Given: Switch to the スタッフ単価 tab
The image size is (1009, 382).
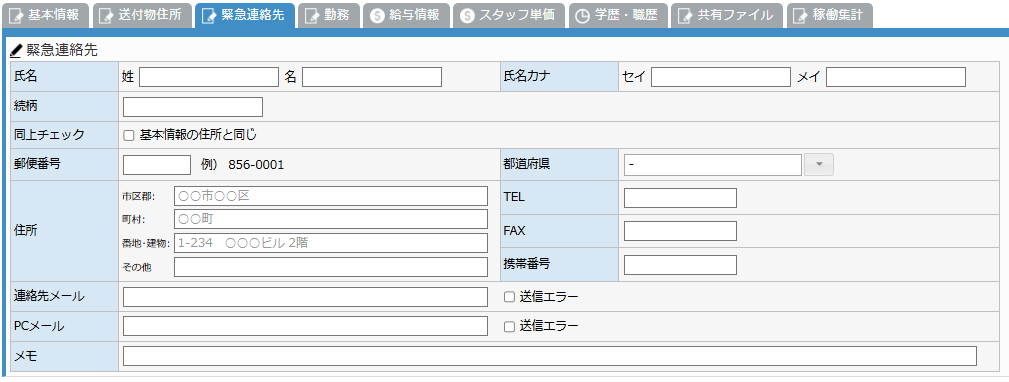Looking at the screenshot, I should (x=509, y=15).
